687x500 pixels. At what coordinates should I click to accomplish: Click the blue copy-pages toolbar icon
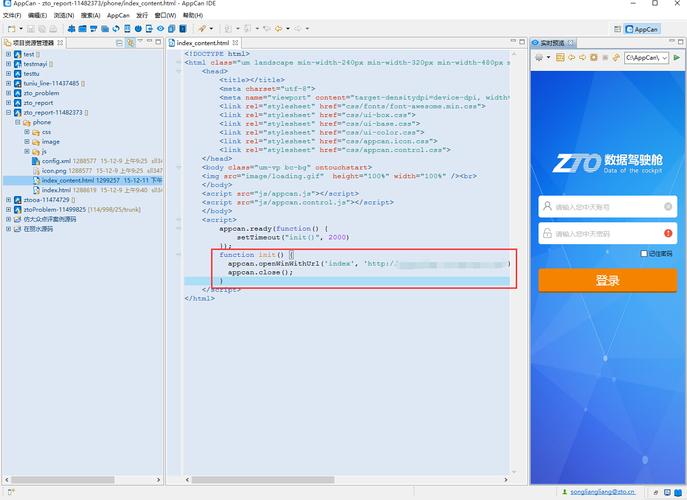coord(171,29)
